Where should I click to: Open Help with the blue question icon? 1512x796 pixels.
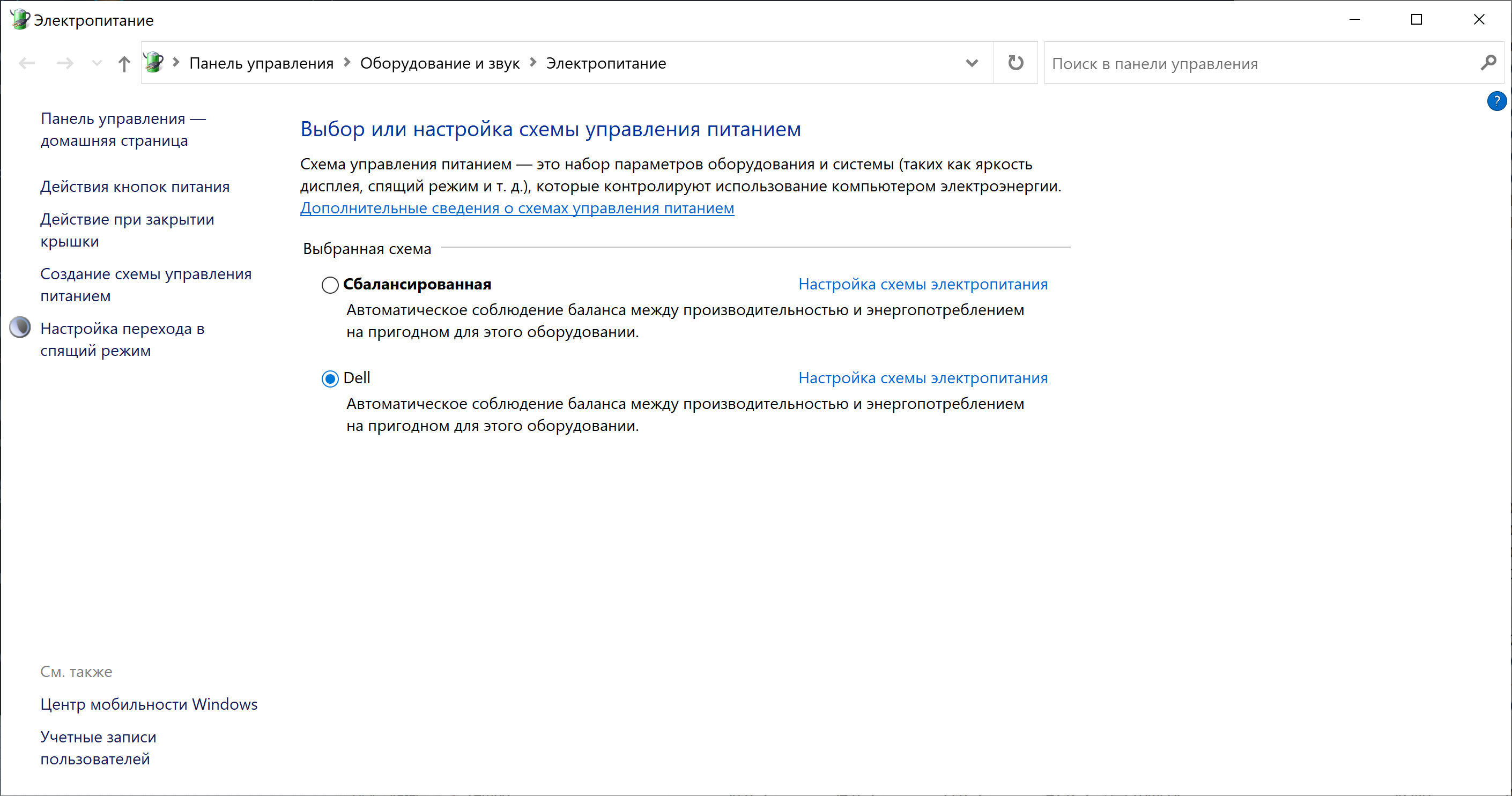pyautogui.click(x=1497, y=101)
